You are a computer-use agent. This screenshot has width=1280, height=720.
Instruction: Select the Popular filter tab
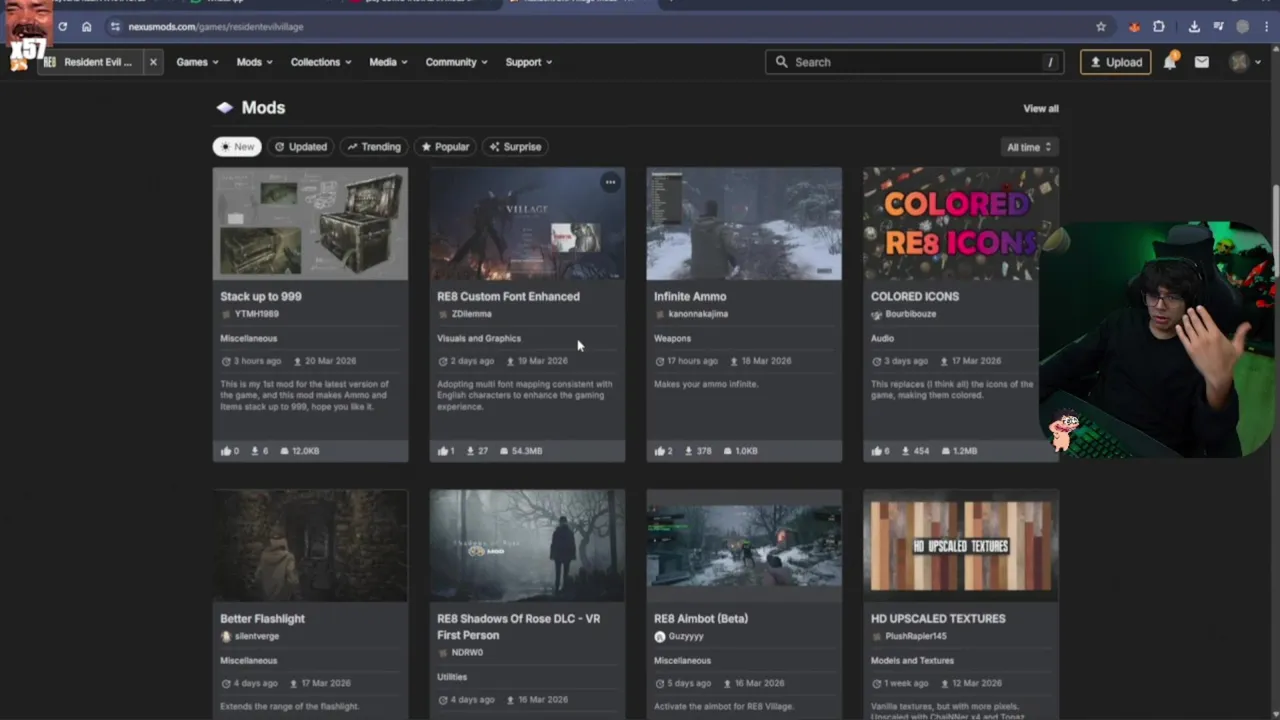click(x=445, y=147)
